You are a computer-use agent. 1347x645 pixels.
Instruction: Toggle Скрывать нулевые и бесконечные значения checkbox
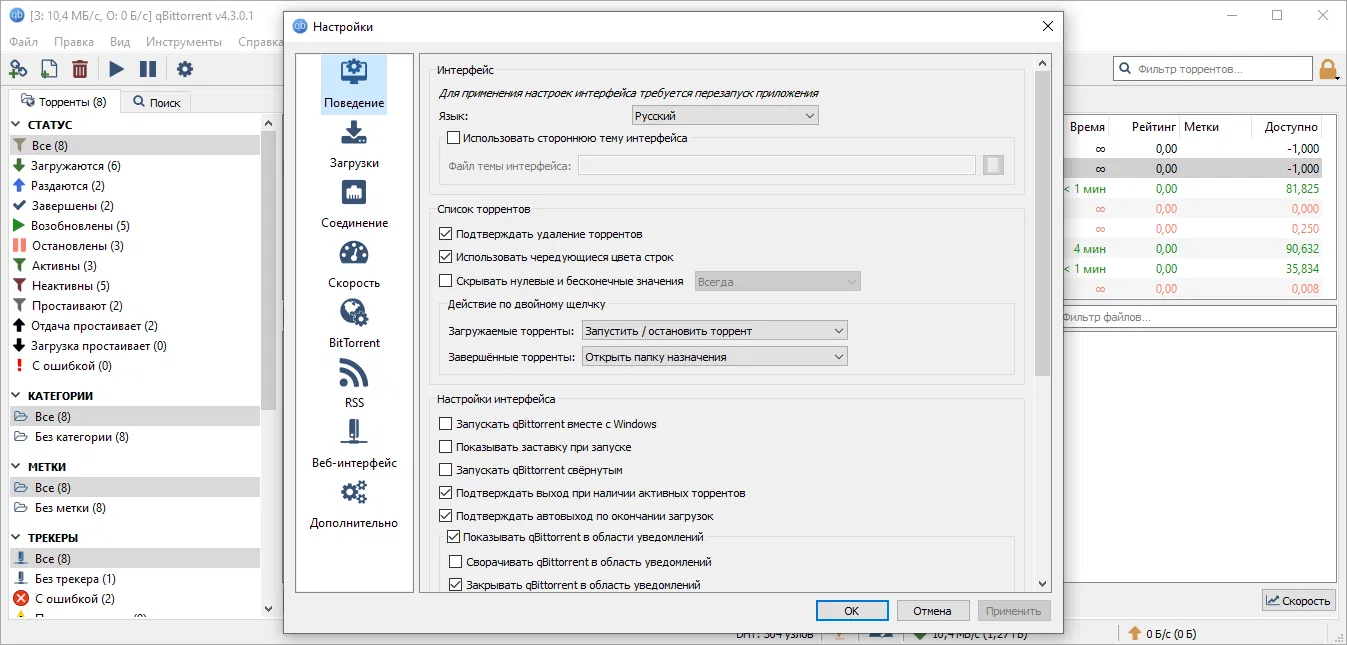click(446, 281)
